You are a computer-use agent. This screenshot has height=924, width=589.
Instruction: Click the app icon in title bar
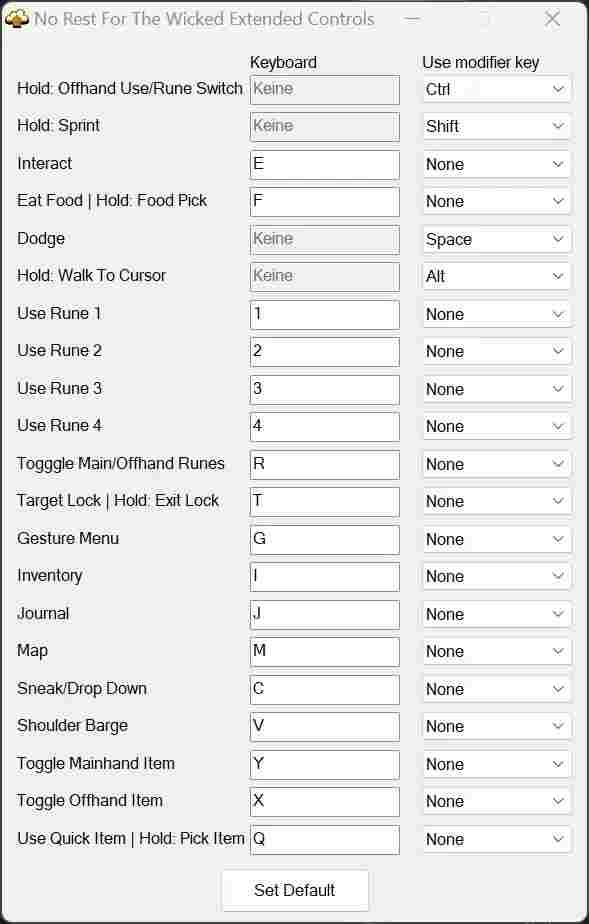16,19
